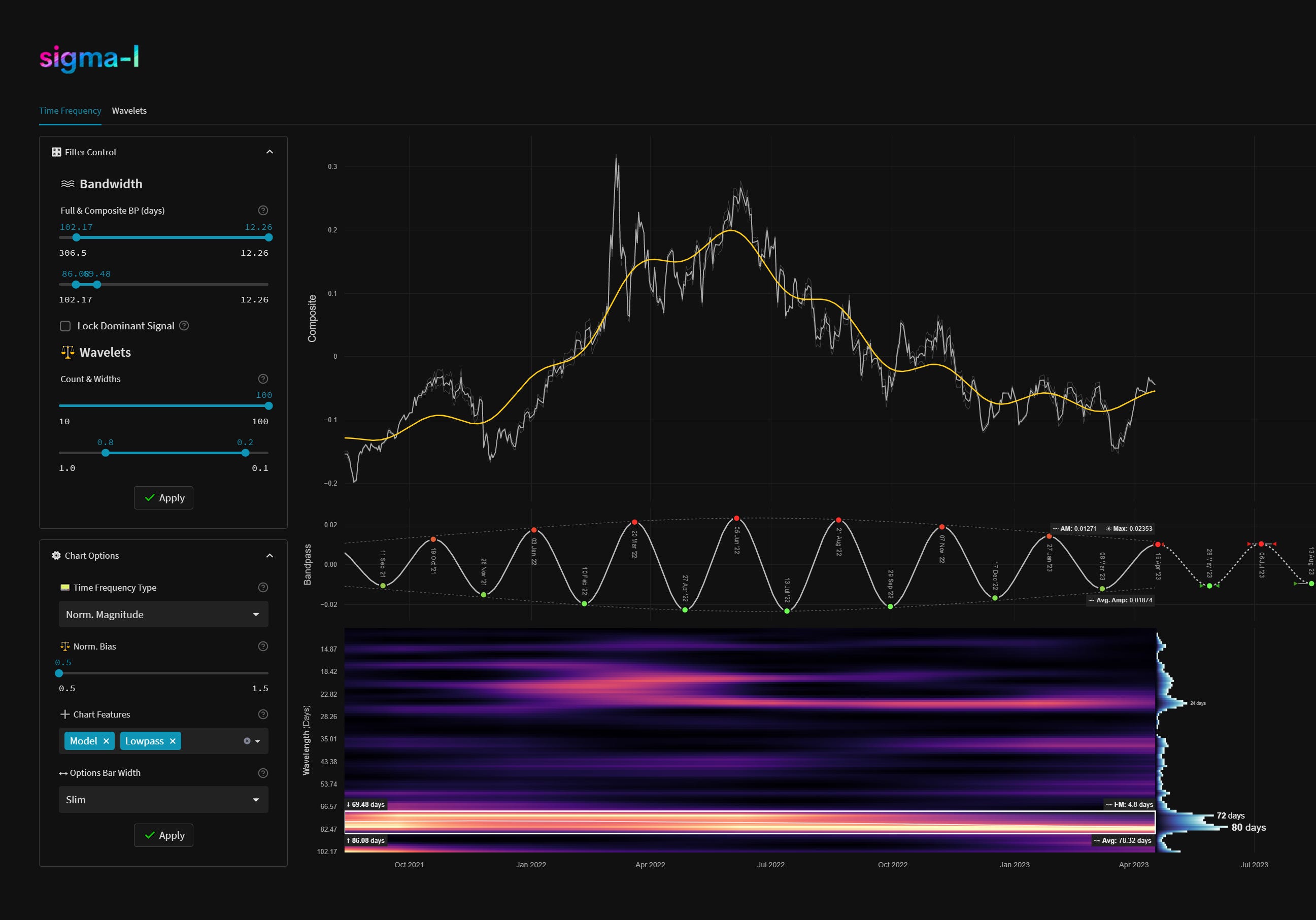Open help for Norm. Bias
The height and width of the screenshot is (920, 1316).
pos(263,646)
